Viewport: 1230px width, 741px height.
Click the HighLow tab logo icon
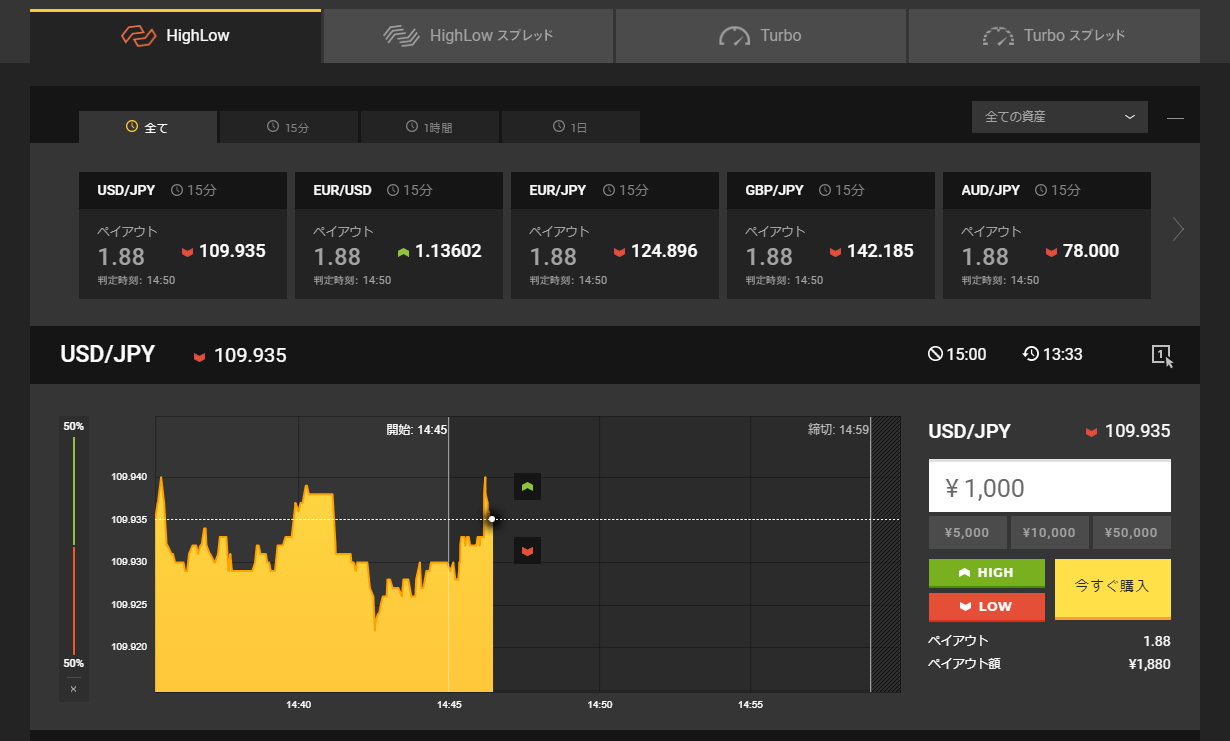(139, 36)
